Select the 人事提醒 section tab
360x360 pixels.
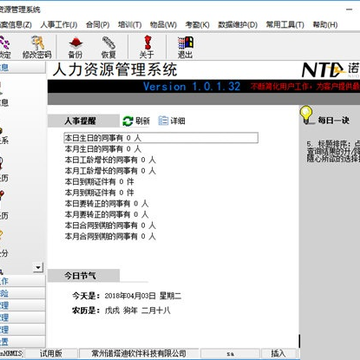point(83,121)
